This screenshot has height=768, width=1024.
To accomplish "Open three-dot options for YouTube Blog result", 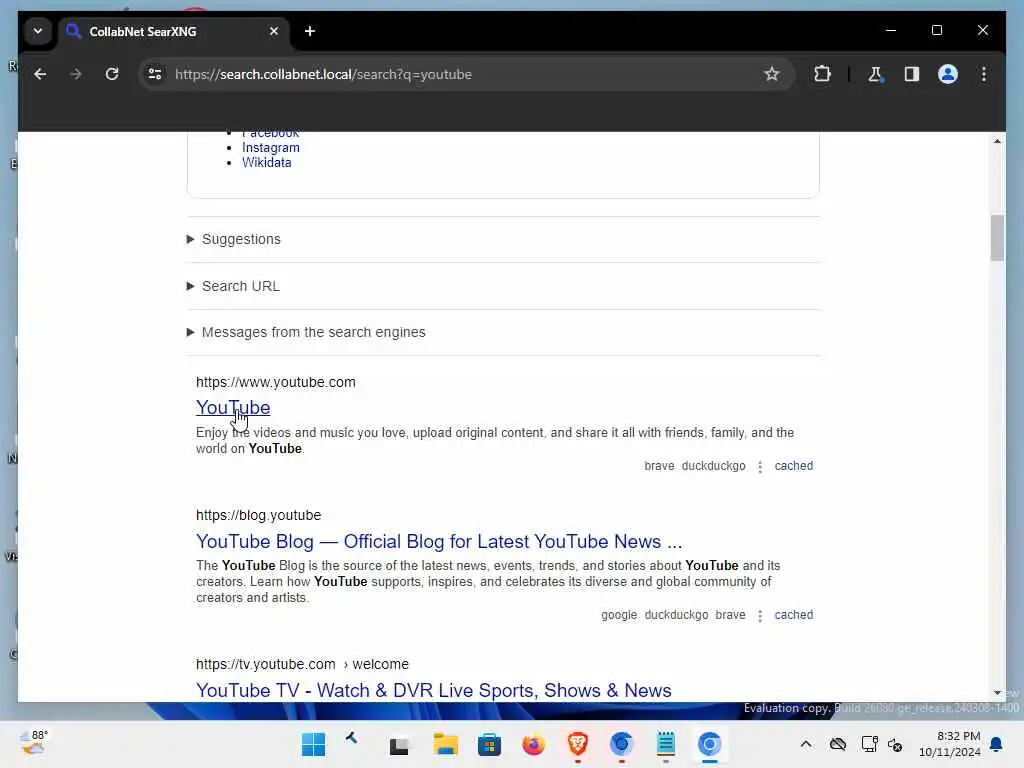I will 760,616.
